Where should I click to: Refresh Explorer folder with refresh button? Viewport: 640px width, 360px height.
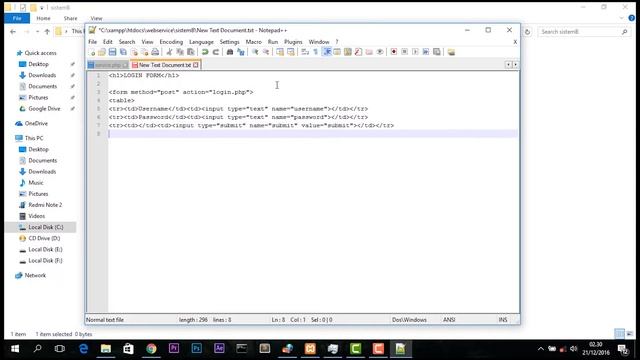pos(527,31)
